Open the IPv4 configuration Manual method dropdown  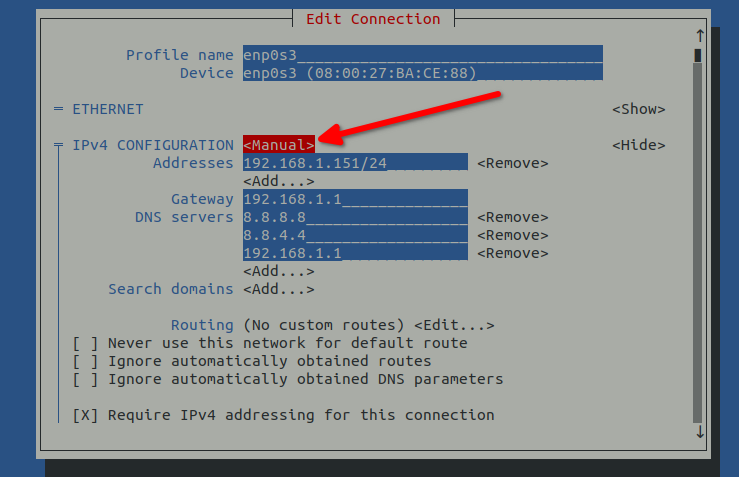point(279,145)
